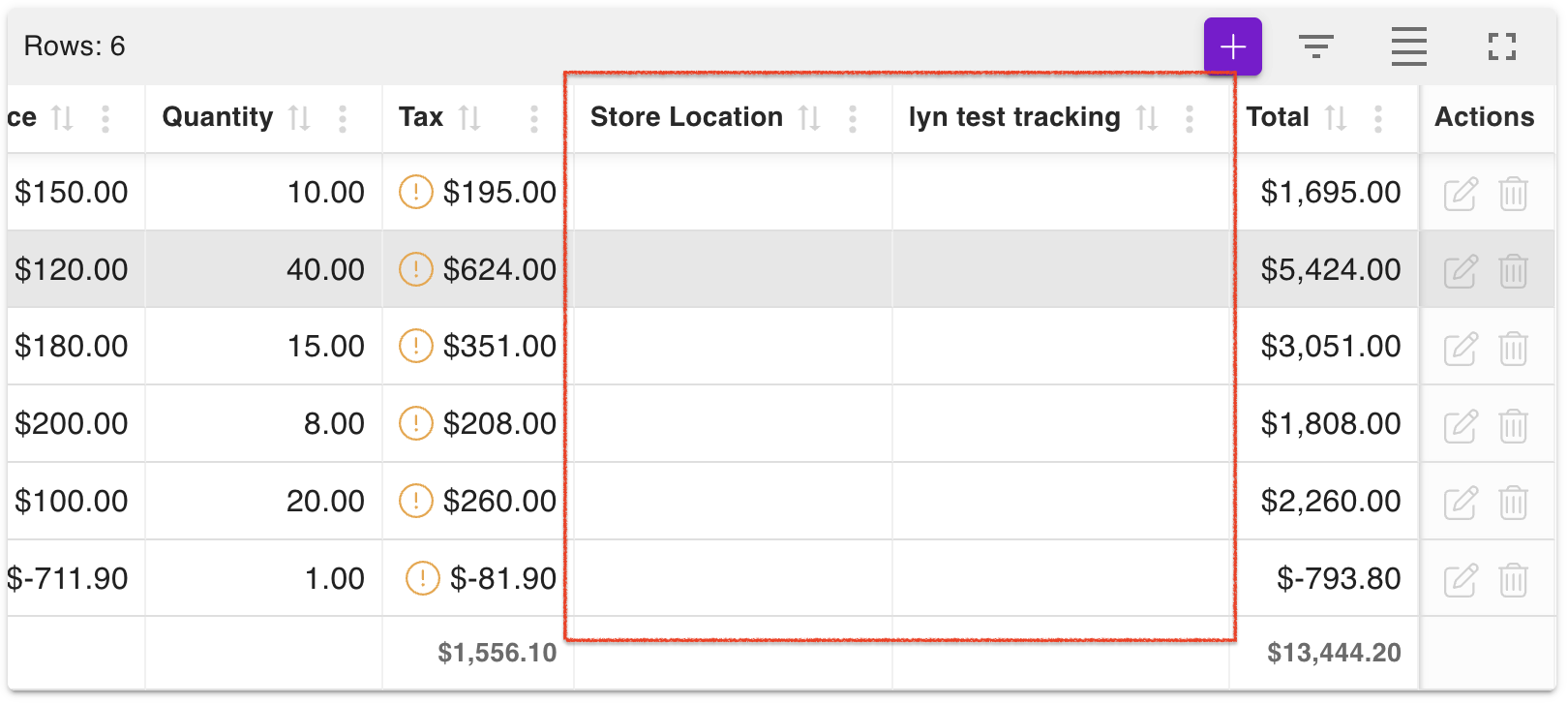1568x705 pixels.
Task: Click the $1,695.00 total cell
Action: click(1324, 192)
